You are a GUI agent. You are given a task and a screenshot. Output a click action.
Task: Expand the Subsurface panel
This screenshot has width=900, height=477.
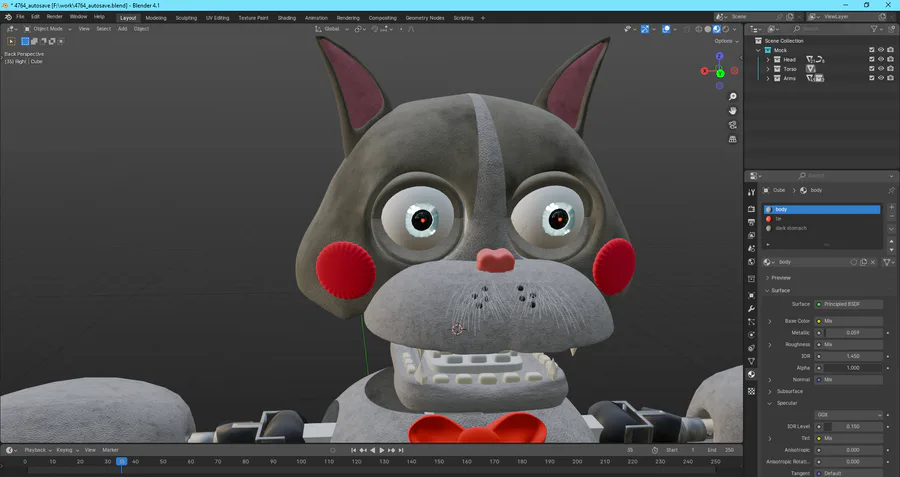[x=789, y=391]
